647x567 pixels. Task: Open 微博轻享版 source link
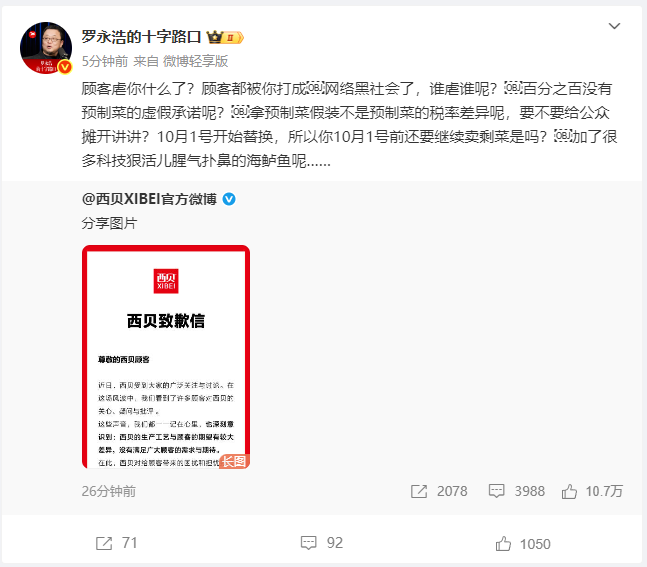196,61
